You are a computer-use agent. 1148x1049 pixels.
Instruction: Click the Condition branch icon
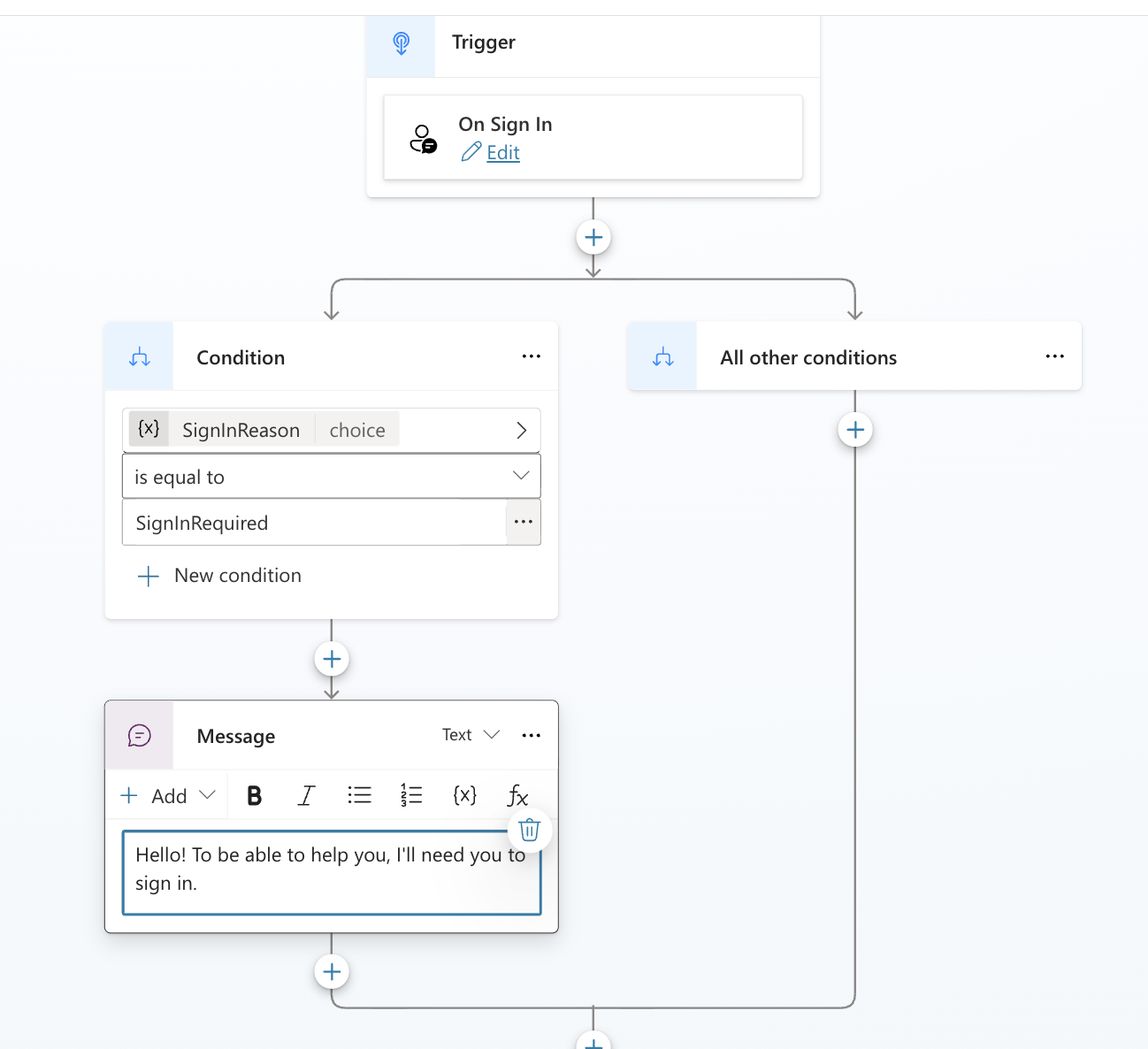pyautogui.click(x=140, y=357)
